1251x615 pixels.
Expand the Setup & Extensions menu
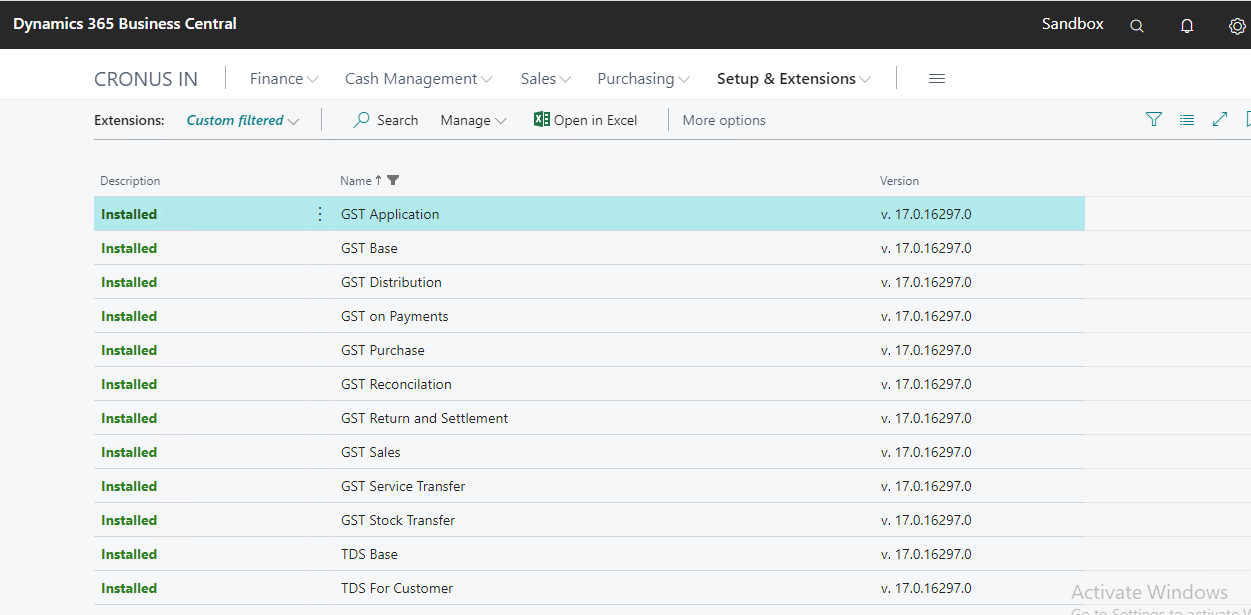pyautogui.click(x=794, y=79)
